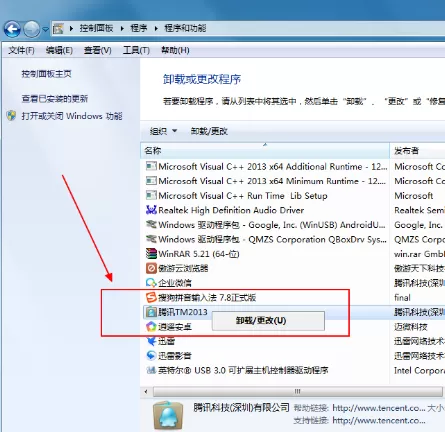Select 程序 in the address breadcrumb
Image resolution: width=445 pixels, height=432 pixels.
(x=139, y=28)
